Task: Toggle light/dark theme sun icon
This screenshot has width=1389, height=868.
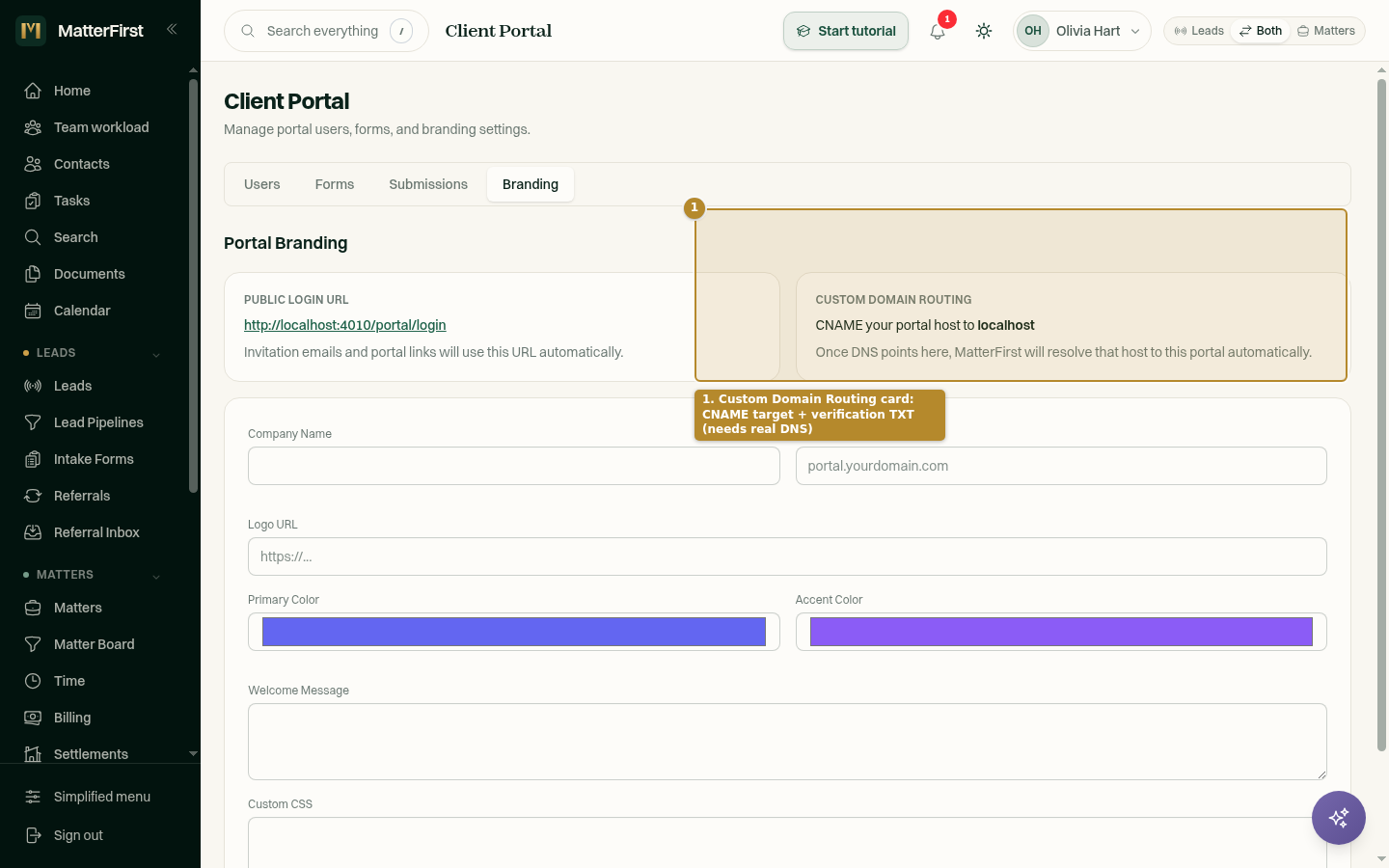Action: click(984, 31)
